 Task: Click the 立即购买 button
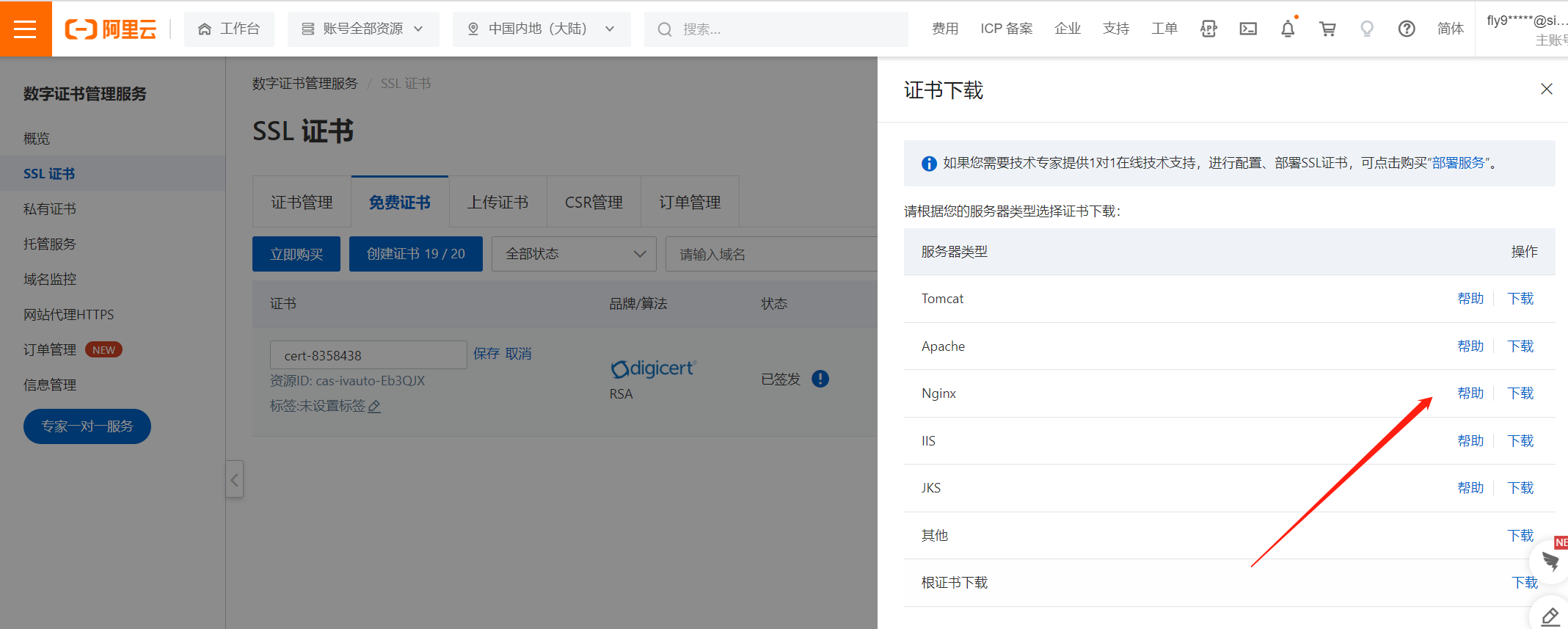[x=296, y=254]
